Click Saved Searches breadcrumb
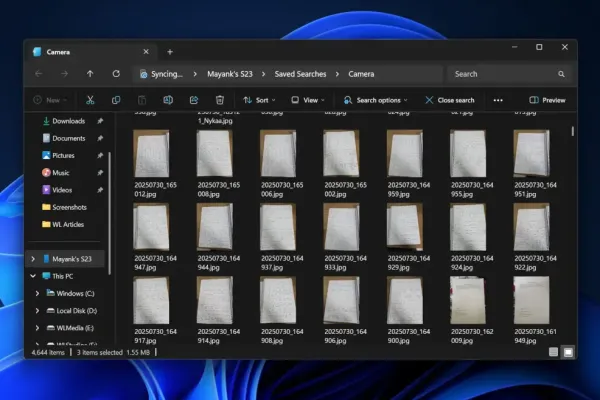The width and height of the screenshot is (600, 400). tap(300, 74)
